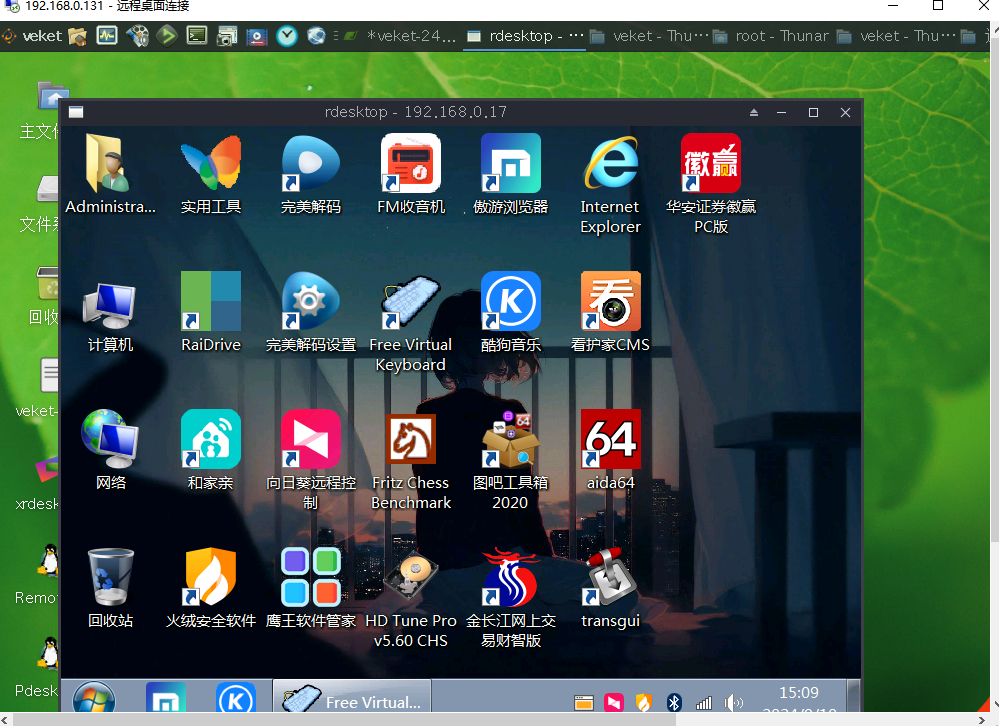Open the rdesktop window menu icon
Screen dimensions: 999x726
pyautogui.click(x=76, y=112)
